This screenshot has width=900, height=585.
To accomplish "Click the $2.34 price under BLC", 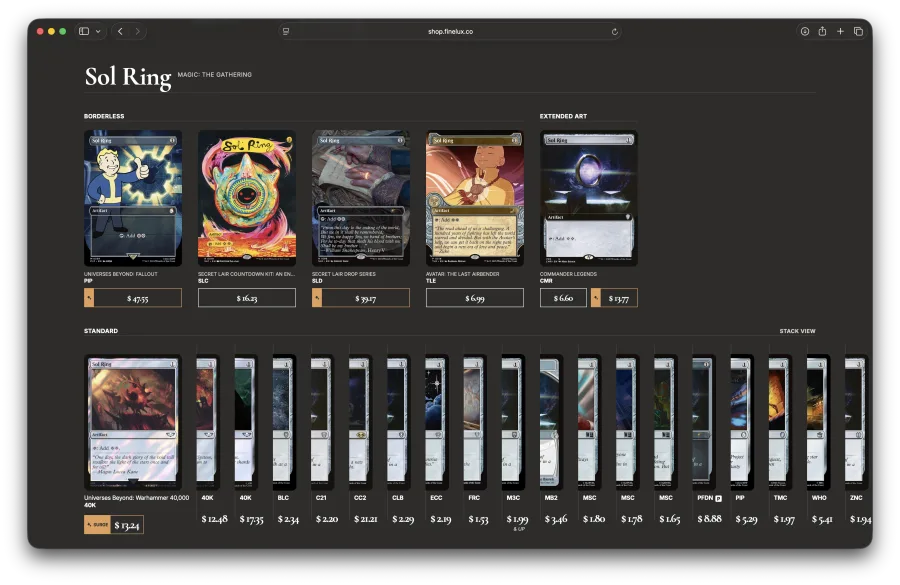I will (x=288, y=519).
